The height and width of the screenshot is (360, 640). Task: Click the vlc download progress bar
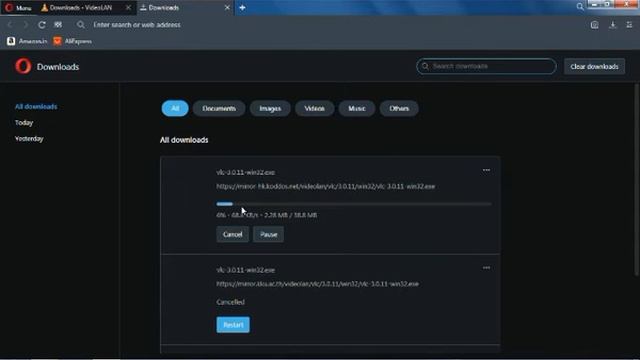point(354,204)
